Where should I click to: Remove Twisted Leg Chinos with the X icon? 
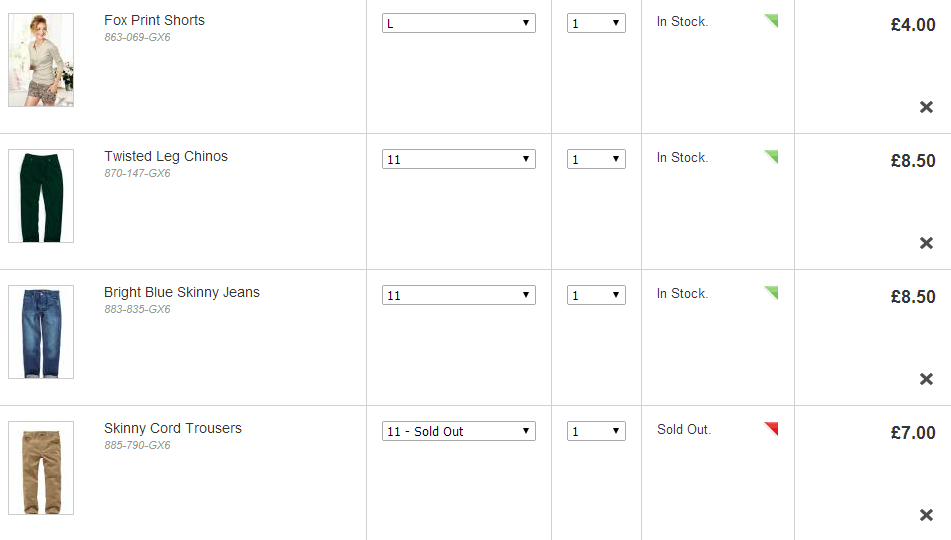(926, 243)
